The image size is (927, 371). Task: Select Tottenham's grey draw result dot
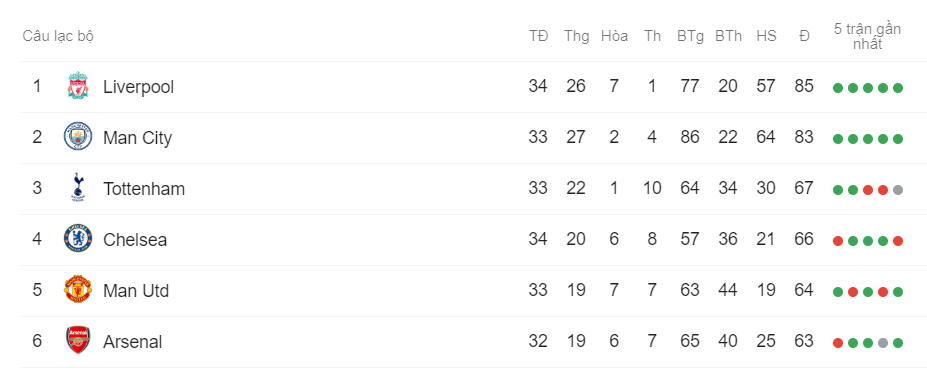tap(898, 190)
